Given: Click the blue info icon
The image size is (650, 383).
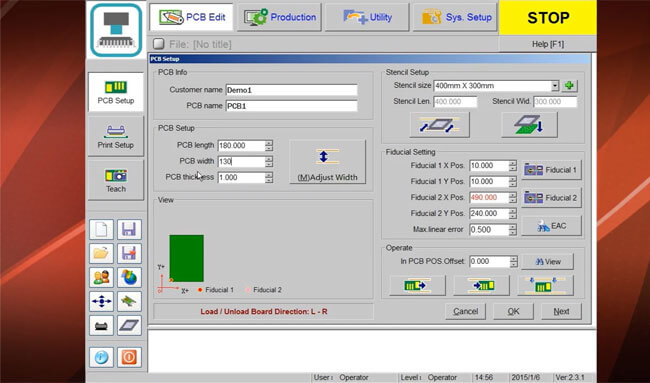Looking at the screenshot, I should pyautogui.click(x=102, y=357).
